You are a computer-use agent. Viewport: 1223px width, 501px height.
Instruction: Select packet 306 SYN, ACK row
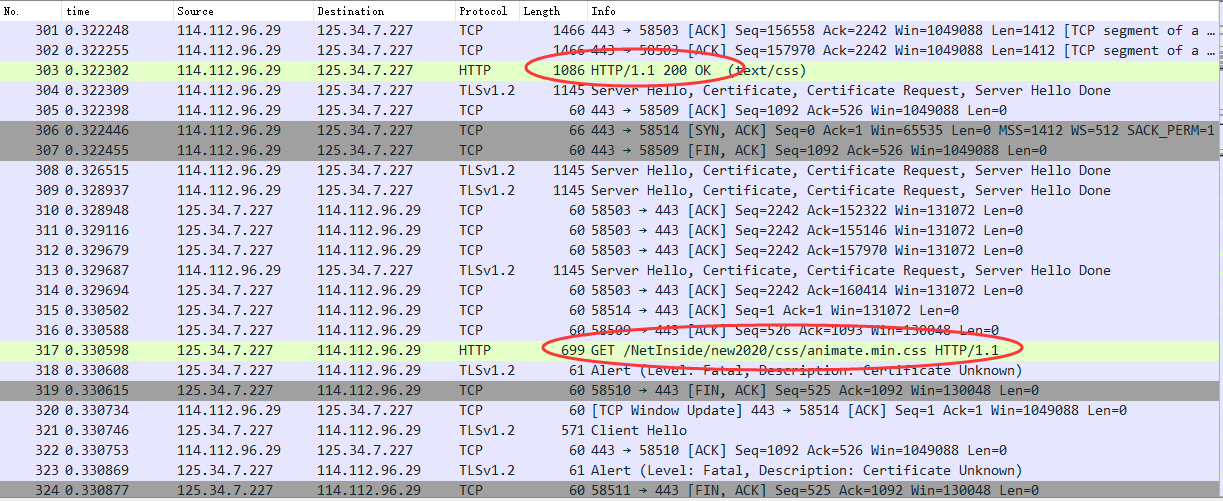(611, 130)
